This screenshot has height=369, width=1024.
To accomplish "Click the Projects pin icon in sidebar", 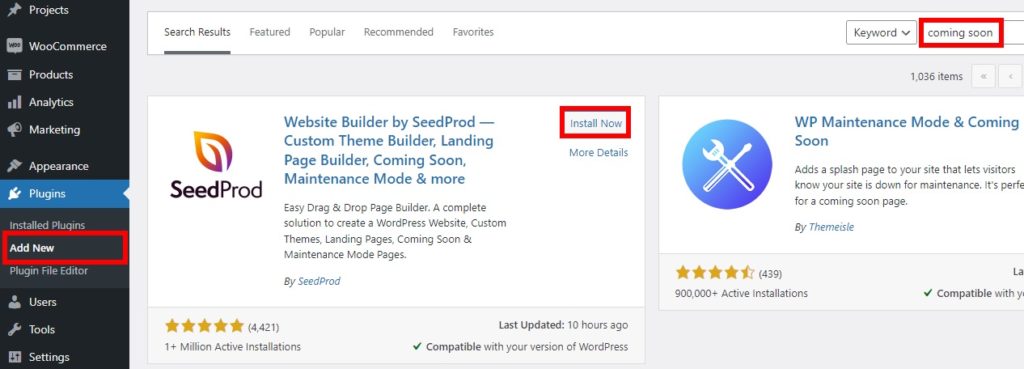I will (x=14, y=10).
